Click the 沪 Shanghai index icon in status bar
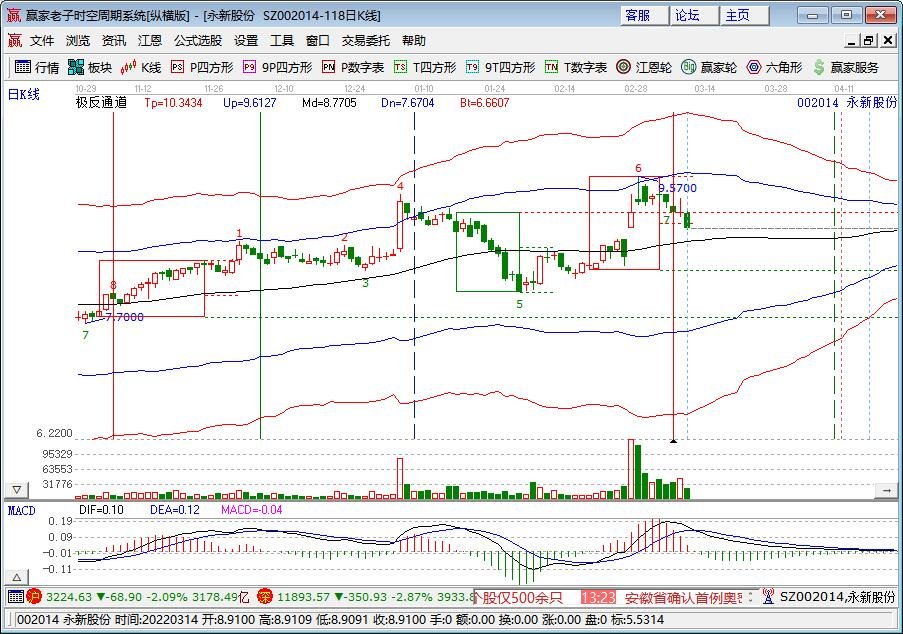Image resolution: width=903 pixels, height=634 pixels. [34, 597]
